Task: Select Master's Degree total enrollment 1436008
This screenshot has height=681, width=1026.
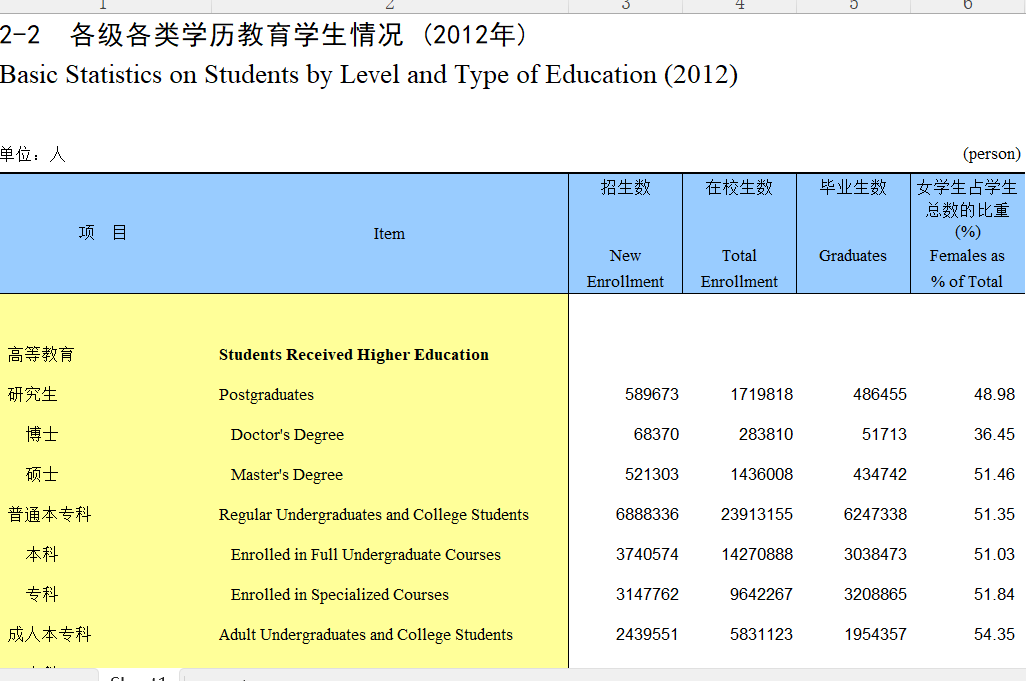Action: click(762, 474)
